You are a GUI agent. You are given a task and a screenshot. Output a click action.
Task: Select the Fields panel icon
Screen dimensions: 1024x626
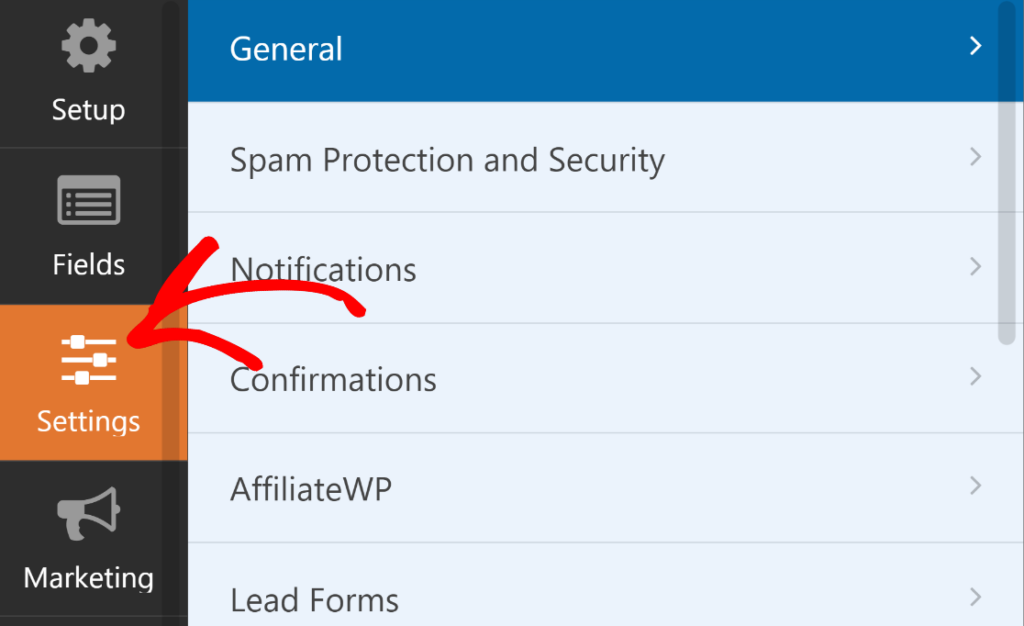(x=88, y=199)
